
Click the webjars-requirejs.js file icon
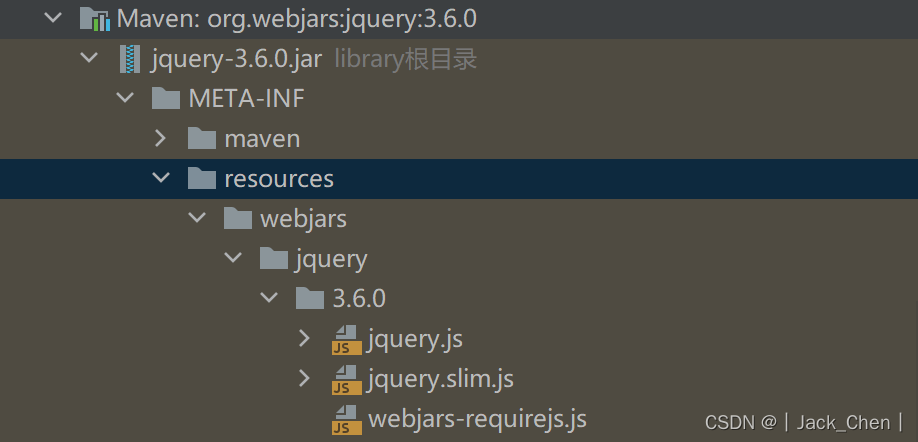tap(347, 420)
